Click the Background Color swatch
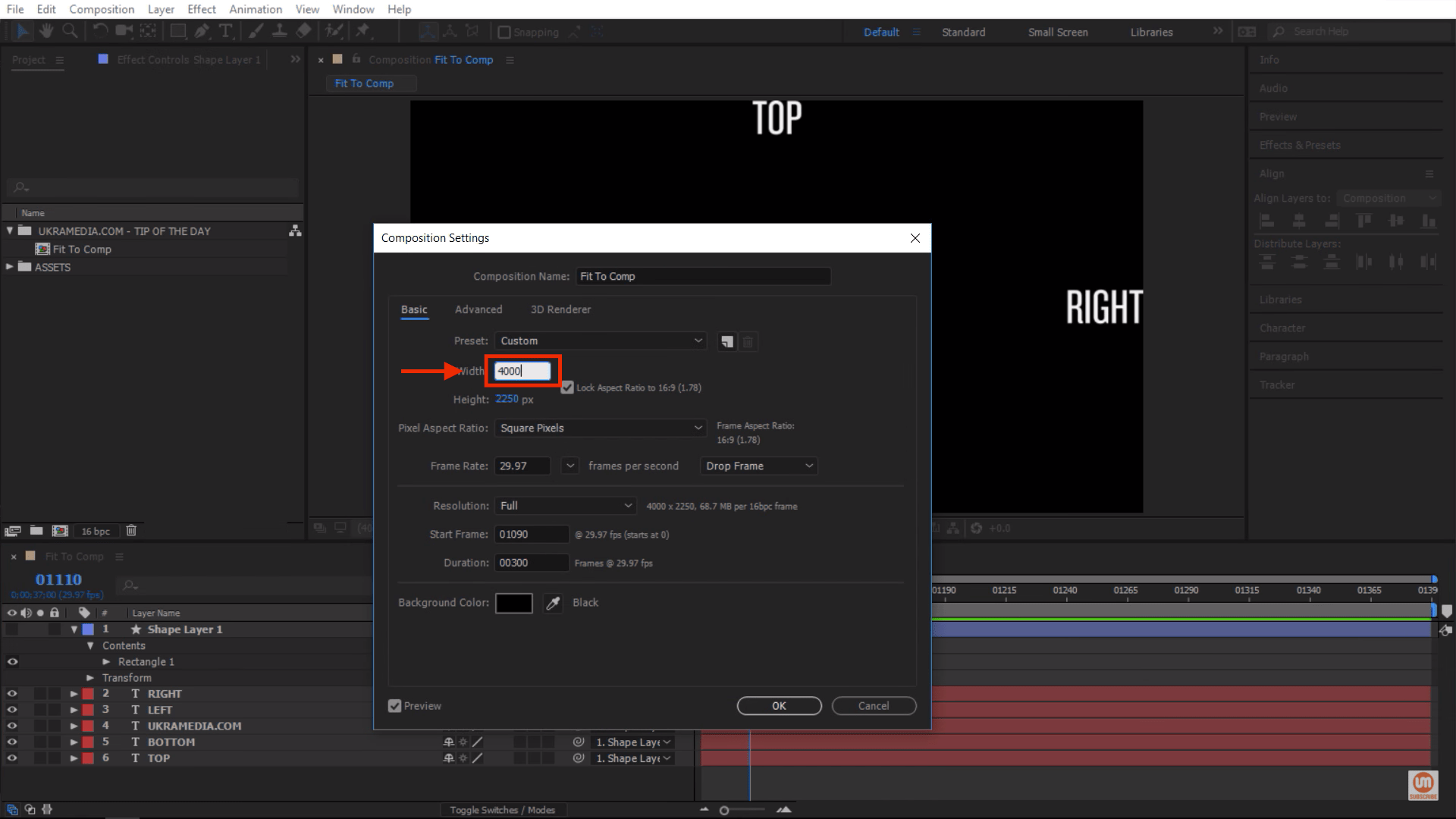1456x819 pixels. click(513, 602)
